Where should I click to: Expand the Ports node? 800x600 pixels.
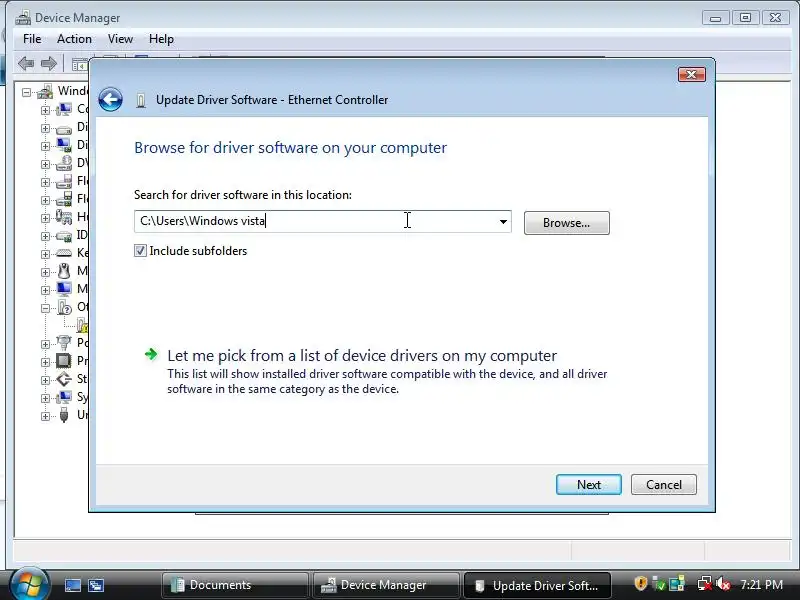click(45, 344)
